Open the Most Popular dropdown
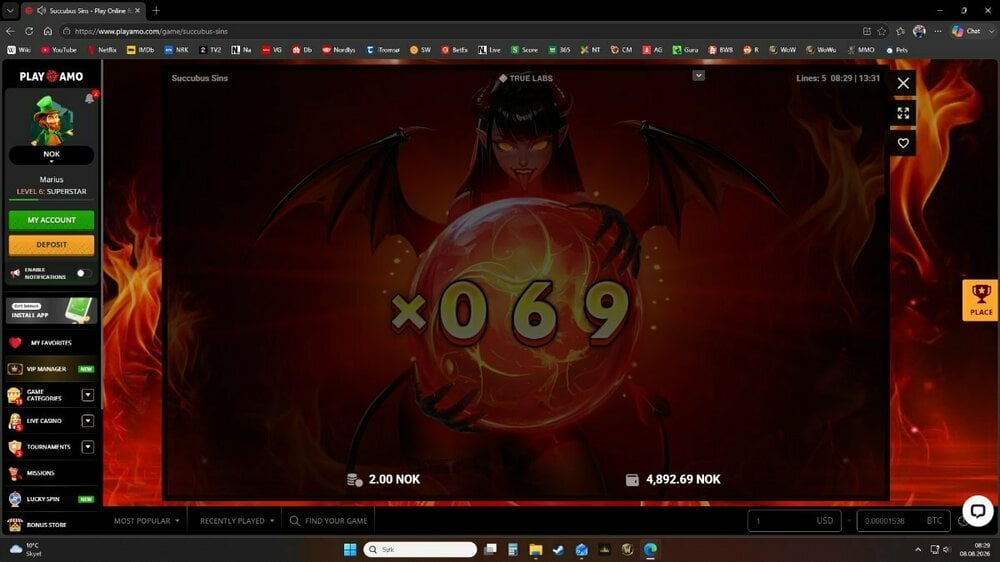This screenshot has width=1000, height=562. click(x=147, y=521)
